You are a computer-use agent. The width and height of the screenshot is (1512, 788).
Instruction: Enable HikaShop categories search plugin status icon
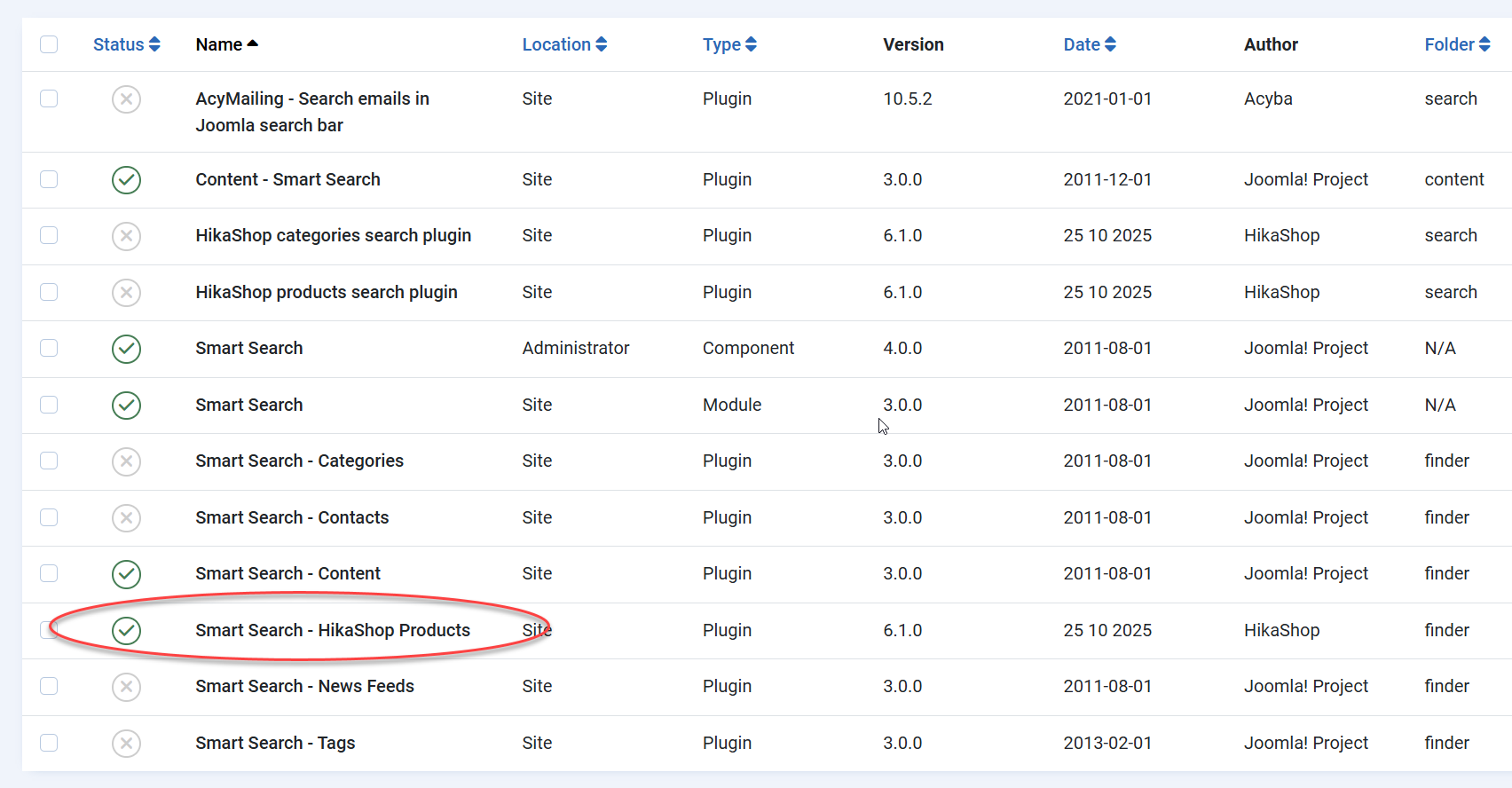coord(126,236)
